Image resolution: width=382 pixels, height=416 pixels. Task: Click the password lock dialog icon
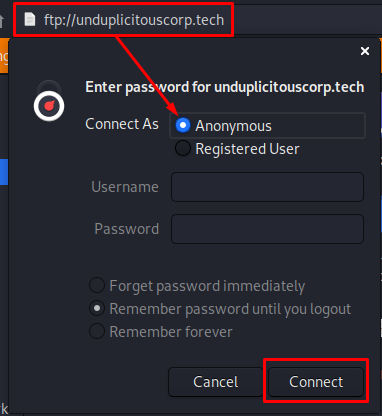click(x=49, y=101)
